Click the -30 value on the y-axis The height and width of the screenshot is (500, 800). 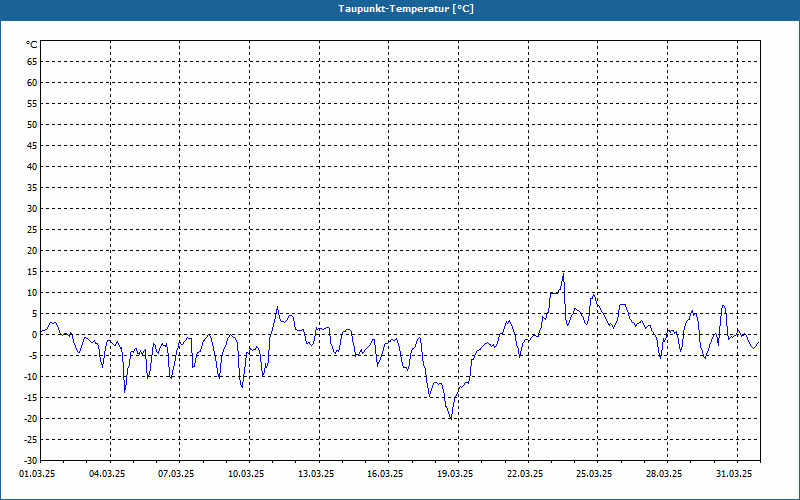pos(31,460)
